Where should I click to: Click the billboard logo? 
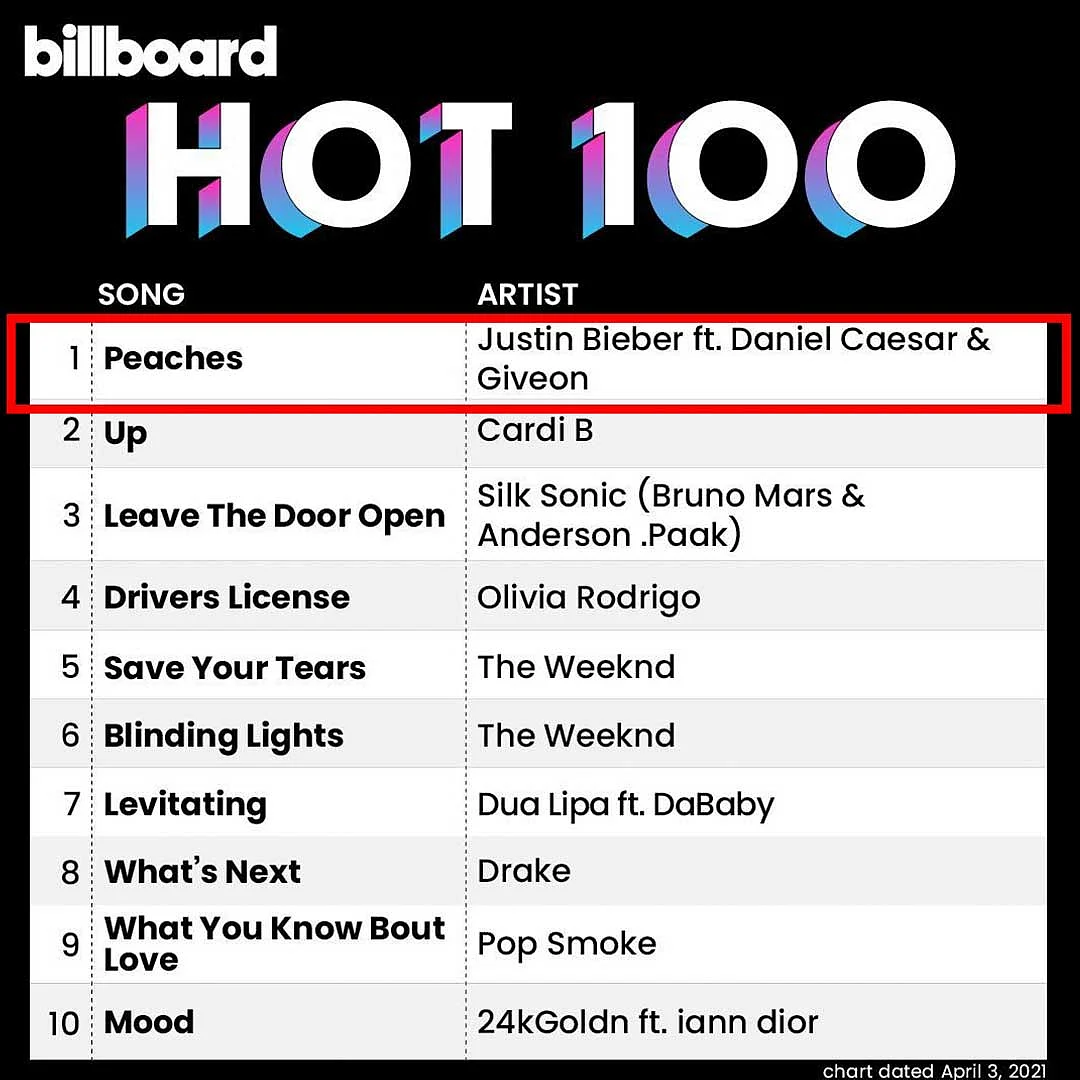click(x=150, y=52)
